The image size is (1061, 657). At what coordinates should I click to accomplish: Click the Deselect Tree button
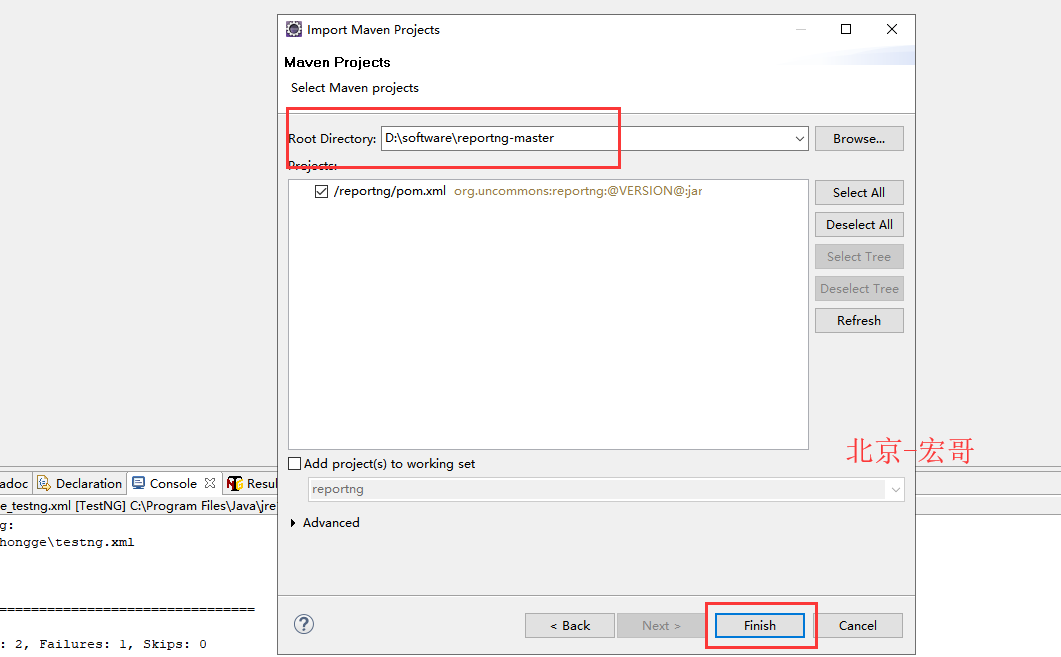coord(859,289)
